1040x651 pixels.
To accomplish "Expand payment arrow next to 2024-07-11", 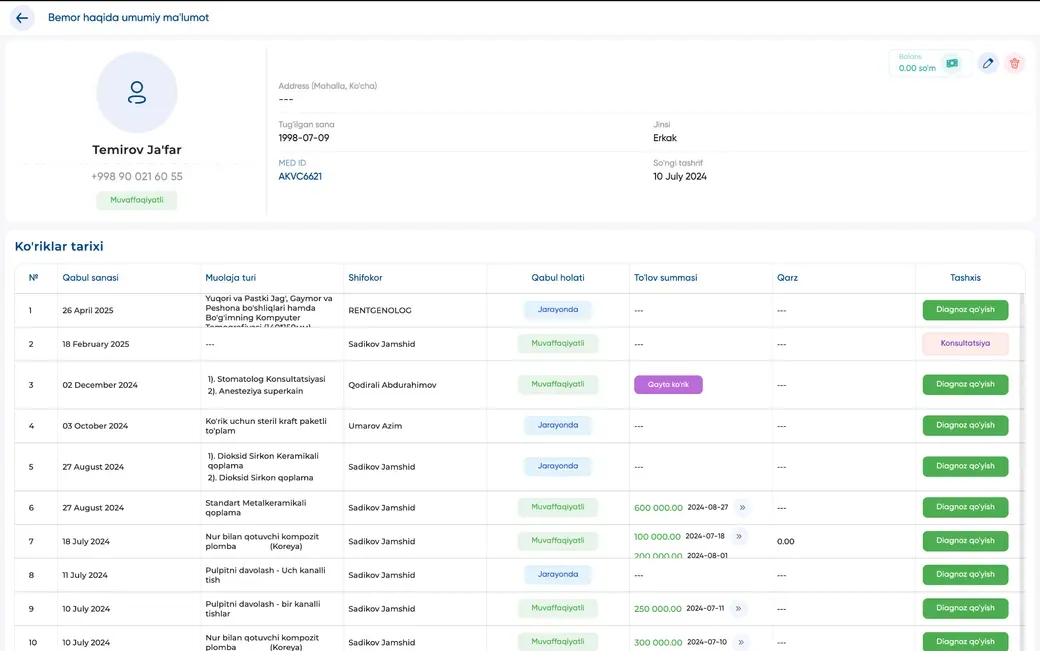I will (x=738, y=608).
